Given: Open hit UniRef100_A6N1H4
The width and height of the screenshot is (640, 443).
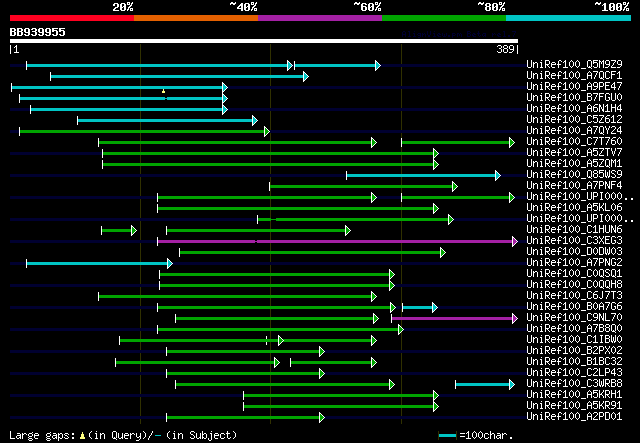Looking at the screenshot, I should coord(574,109).
